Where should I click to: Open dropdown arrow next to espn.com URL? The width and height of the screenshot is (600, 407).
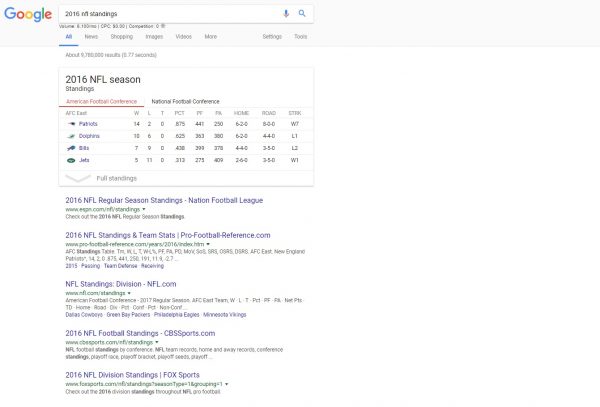click(131, 210)
